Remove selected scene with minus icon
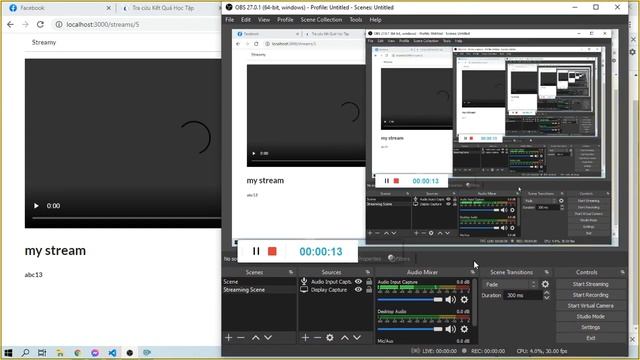The image size is (640, 360). pyautogui.click(x=240, y=338)
